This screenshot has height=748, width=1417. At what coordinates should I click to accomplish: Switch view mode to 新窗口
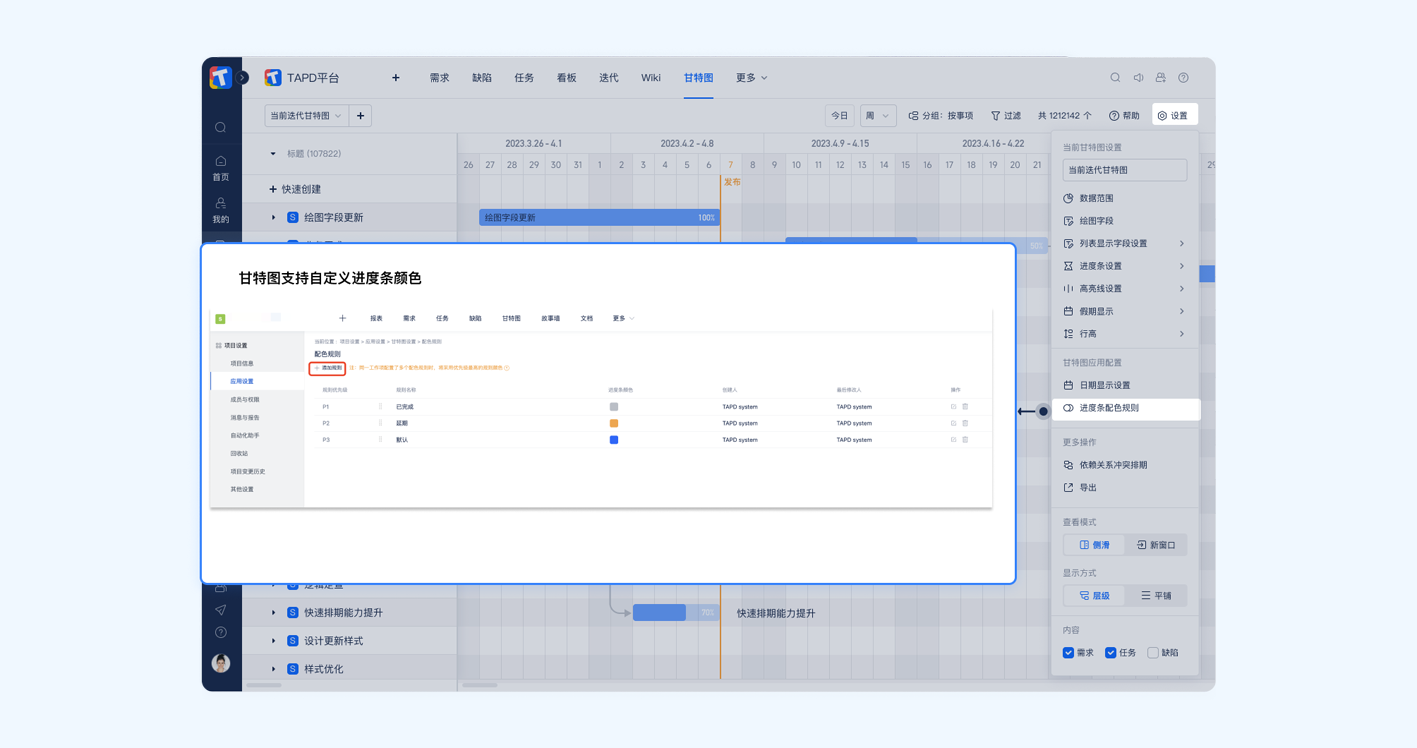tap(1156, 545)
